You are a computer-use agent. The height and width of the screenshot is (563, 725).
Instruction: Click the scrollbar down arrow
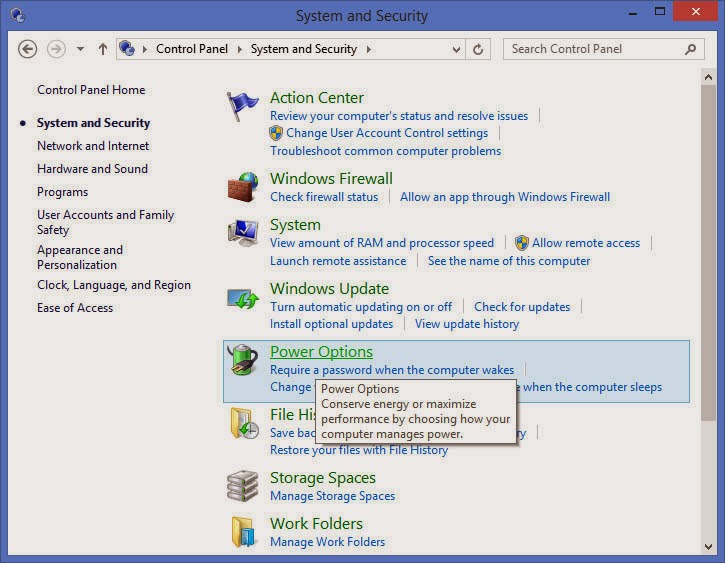point(708,546)
